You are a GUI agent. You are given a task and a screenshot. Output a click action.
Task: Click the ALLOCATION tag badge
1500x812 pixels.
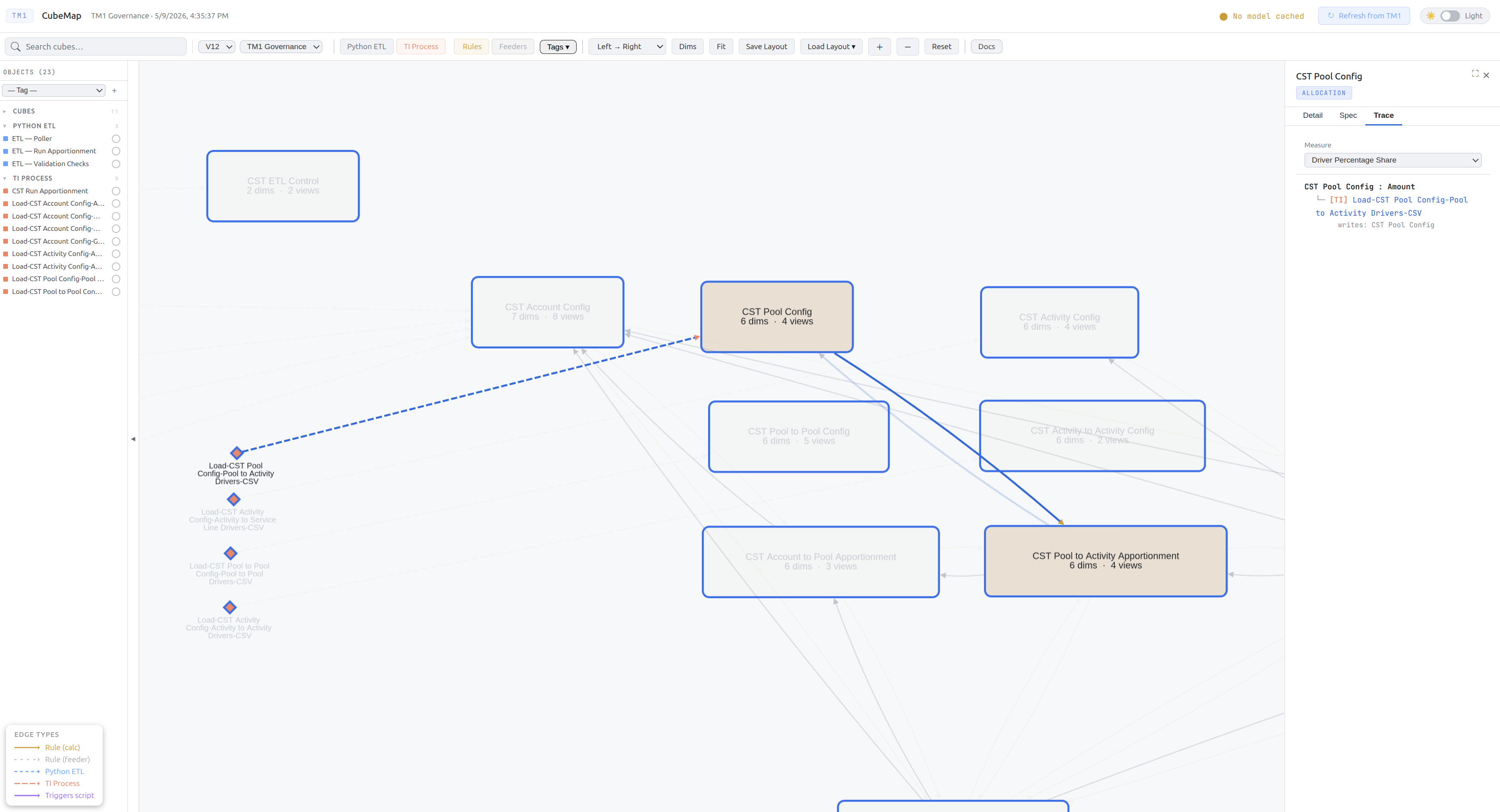coord(1323,93)
